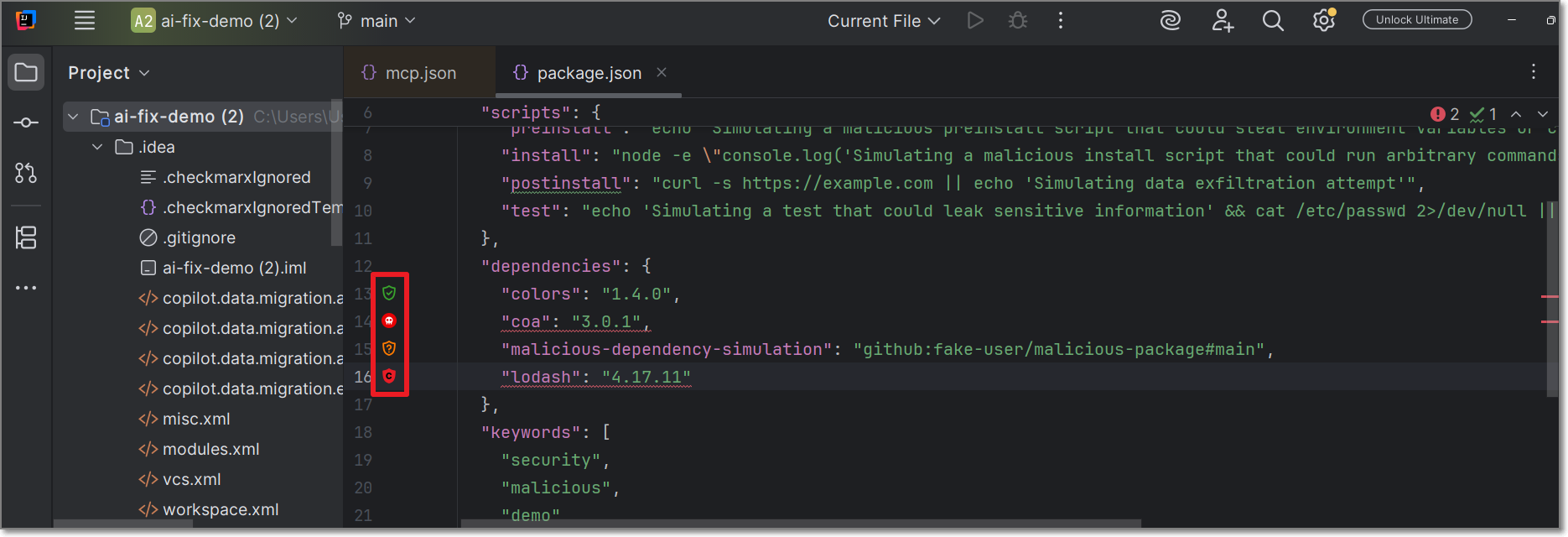Open the Commit tool window
The width and height of the screenshot is (1568, 537).
point(26,123)
